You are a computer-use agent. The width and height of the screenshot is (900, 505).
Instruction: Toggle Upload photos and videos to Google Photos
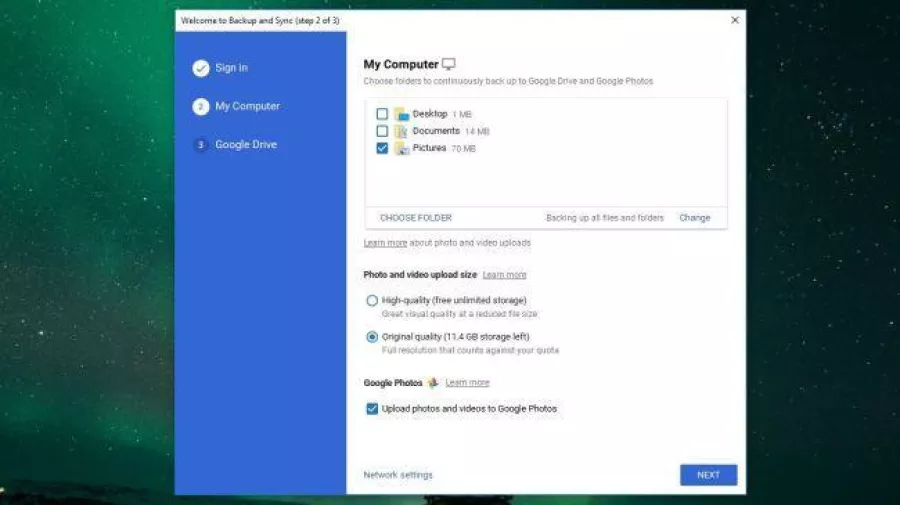coord(372,409)
